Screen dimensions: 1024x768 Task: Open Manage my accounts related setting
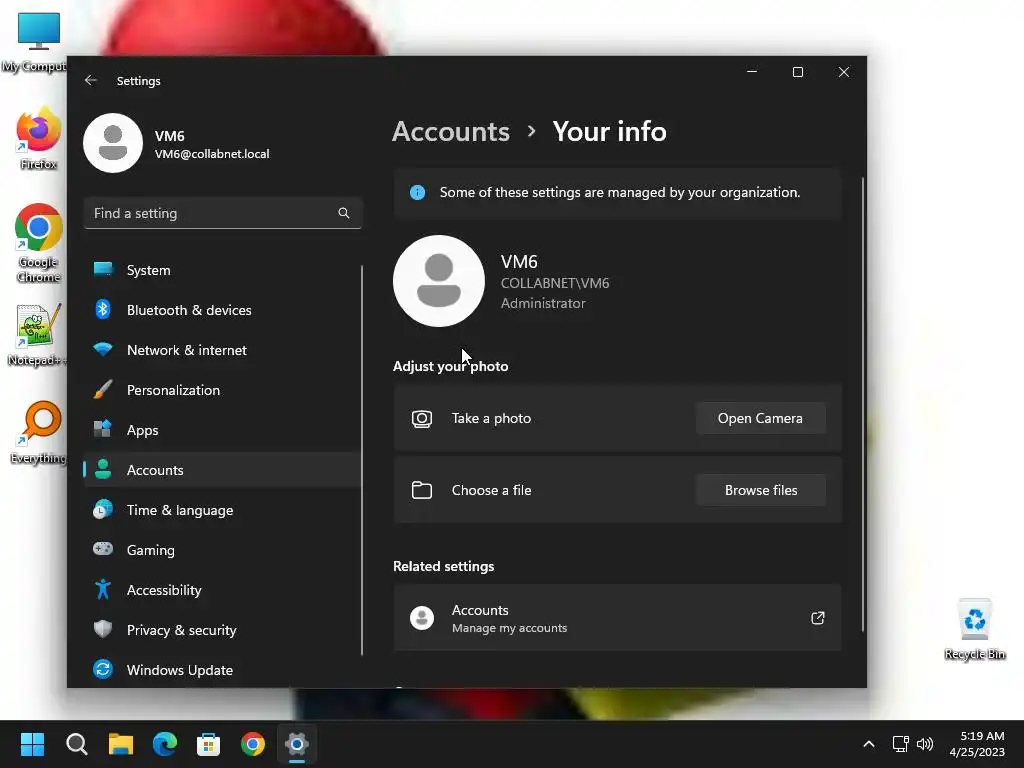point(617,618)
